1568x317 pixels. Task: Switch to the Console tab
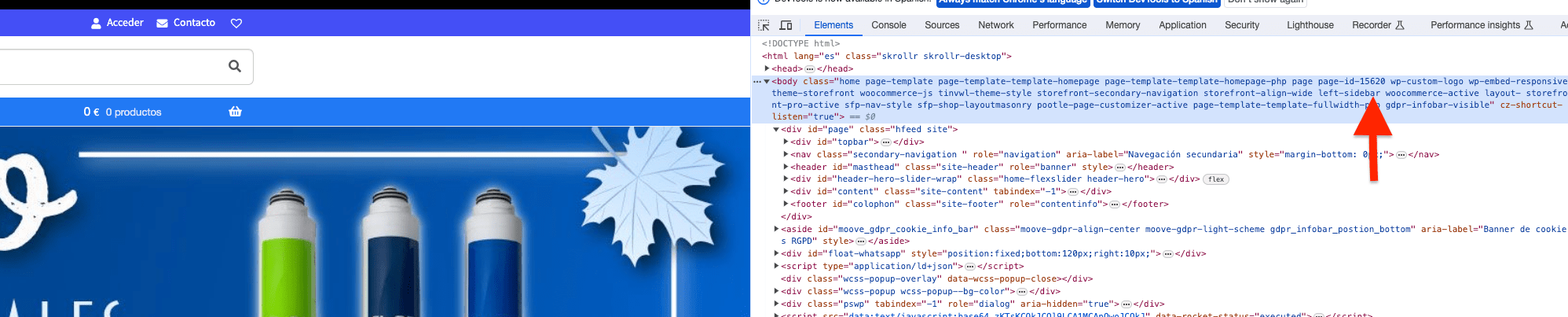point(888,25)
